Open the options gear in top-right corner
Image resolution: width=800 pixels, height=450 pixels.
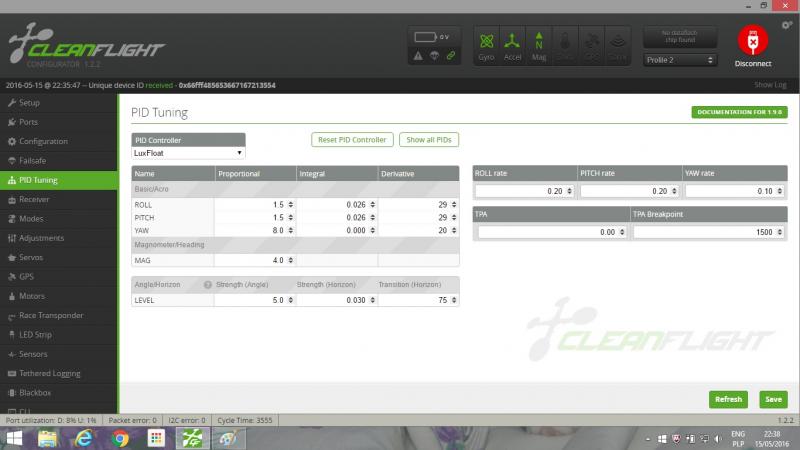787,24
